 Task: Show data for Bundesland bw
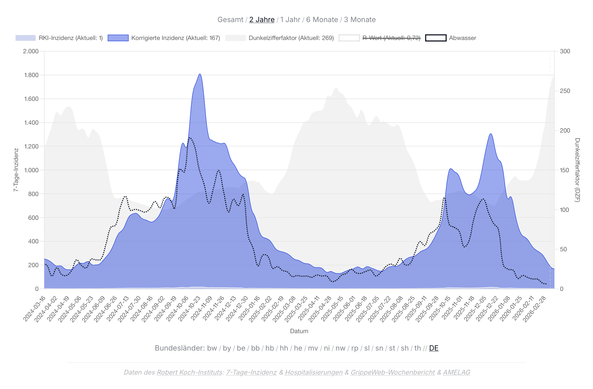212,348
